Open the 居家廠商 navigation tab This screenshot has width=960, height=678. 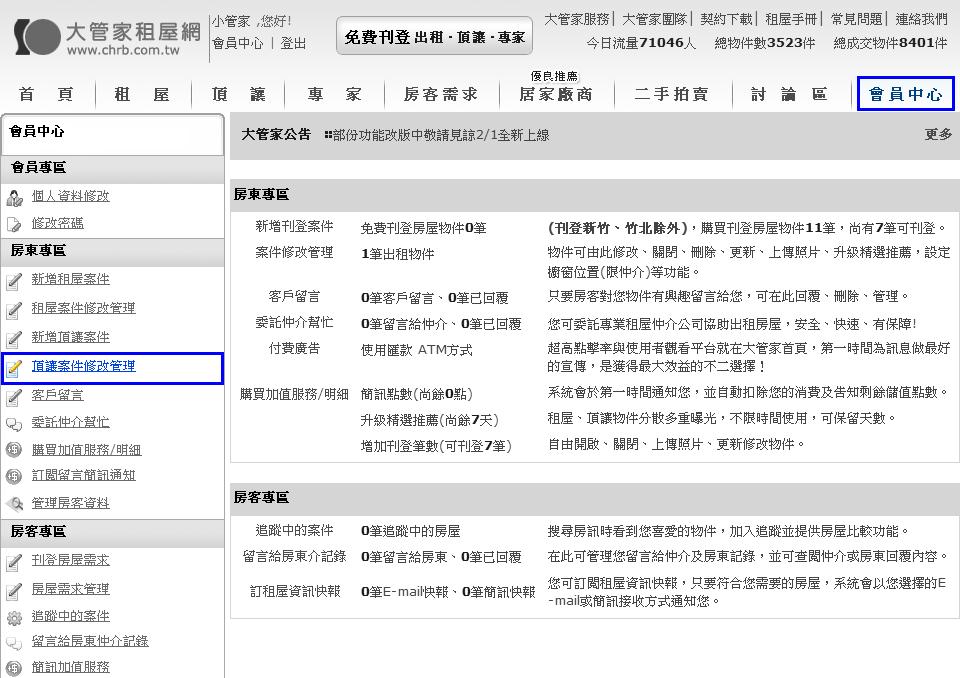[x=556, y=94]
